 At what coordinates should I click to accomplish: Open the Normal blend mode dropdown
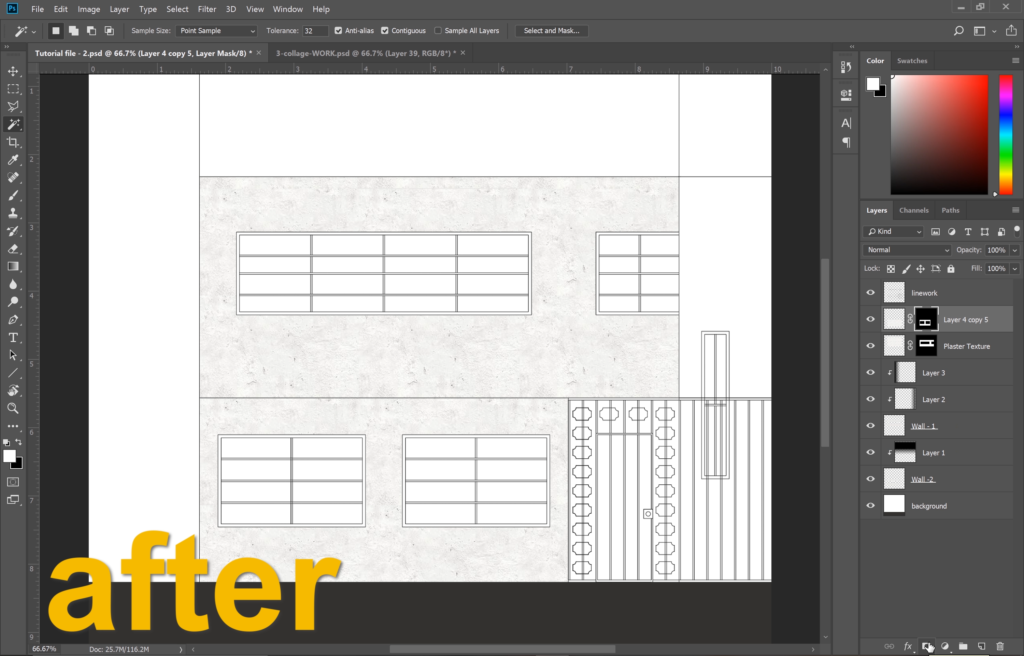tap(907, 250)
